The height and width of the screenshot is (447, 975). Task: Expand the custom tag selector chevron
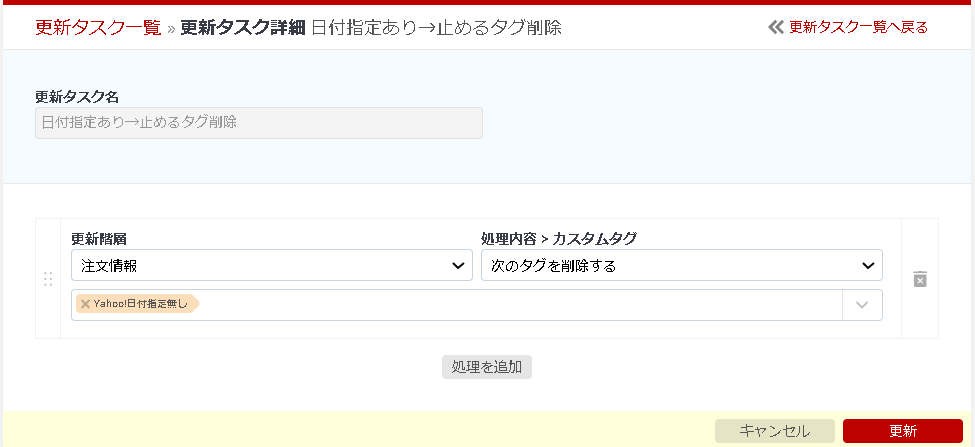coord(862,305)
